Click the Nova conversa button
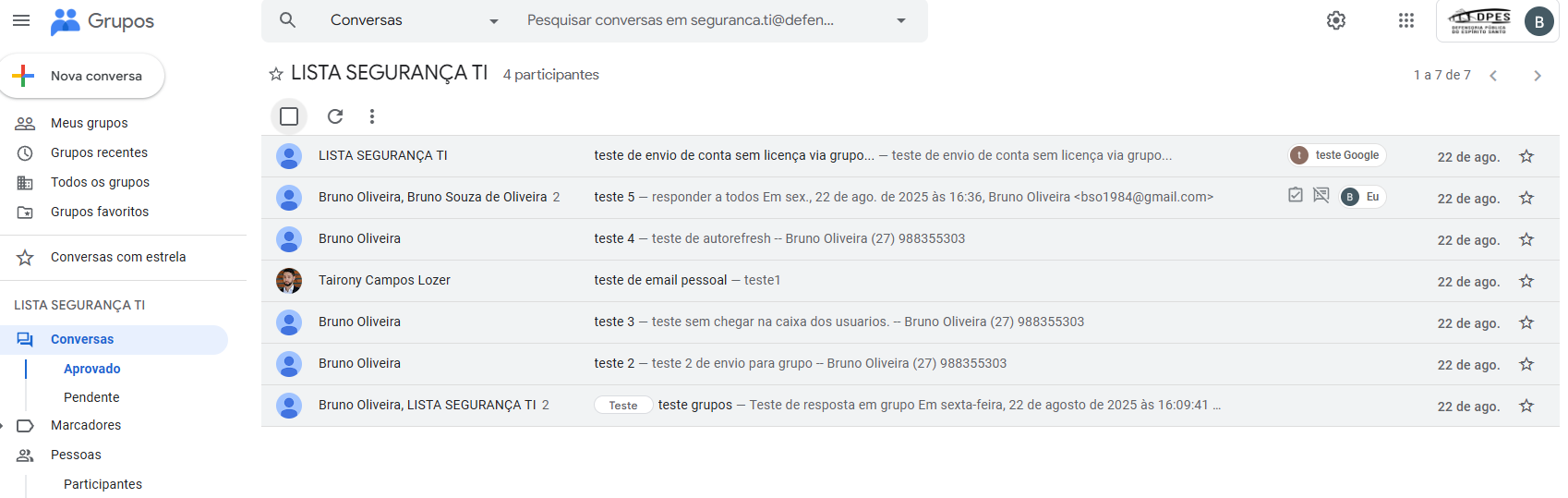The image size is (1568, 498). (82, 76)
